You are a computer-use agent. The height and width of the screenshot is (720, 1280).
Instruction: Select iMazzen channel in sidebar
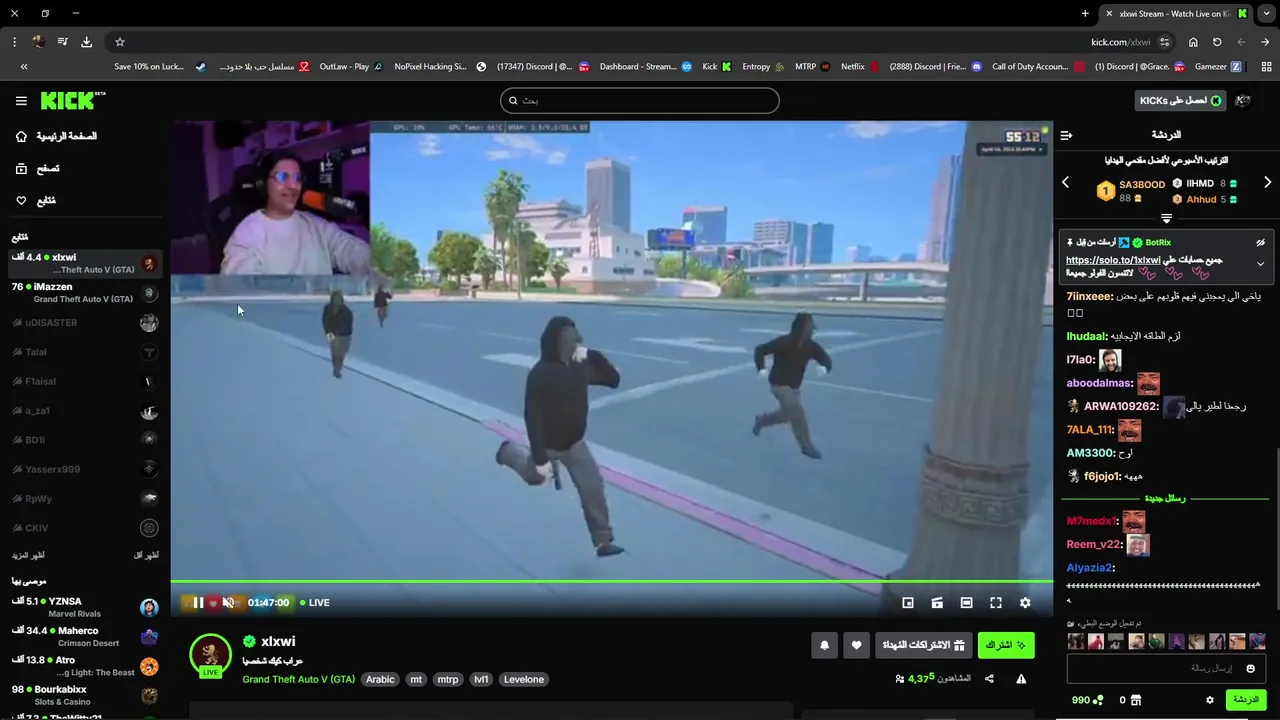(x=85, y=293)
